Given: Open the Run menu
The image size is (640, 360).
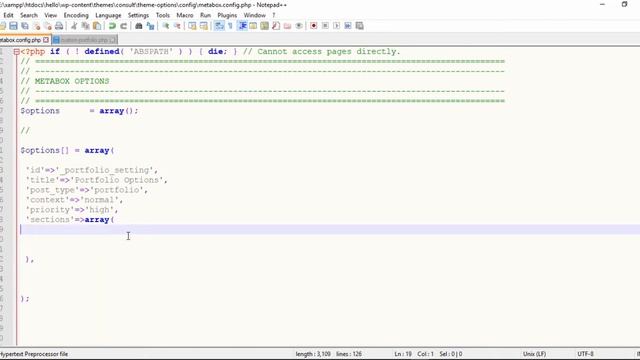Looking at the screenshot, I should [205, 15].
